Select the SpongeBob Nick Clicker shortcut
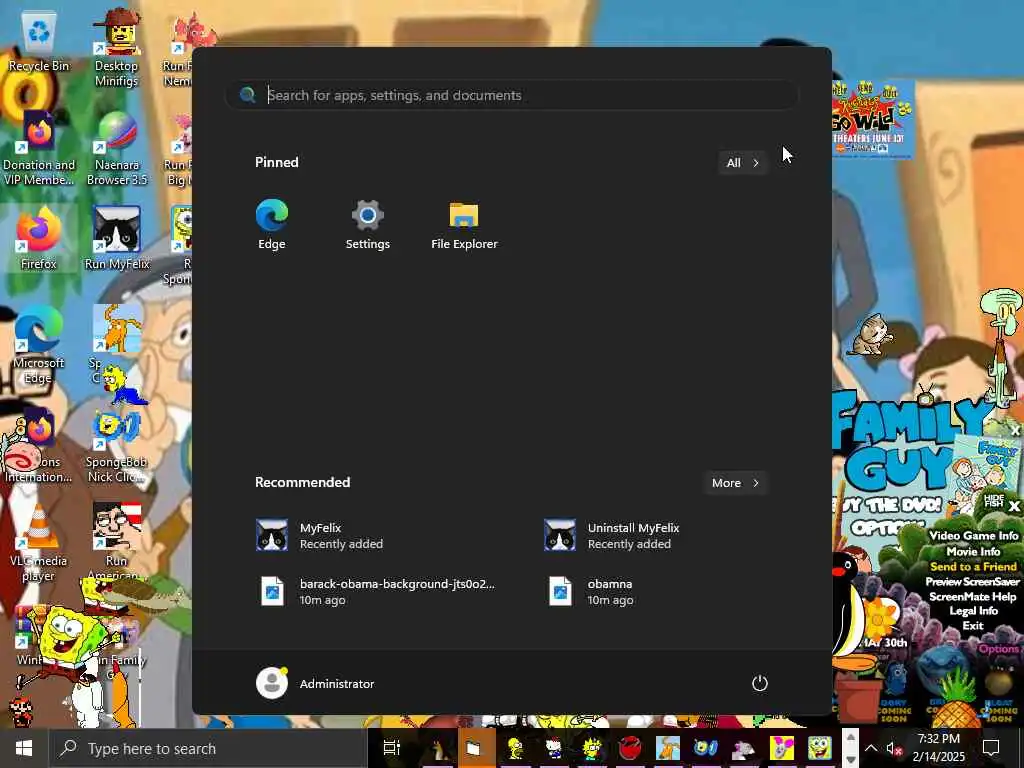Viewport: 1024px width, 768px height. coord(116,445)
